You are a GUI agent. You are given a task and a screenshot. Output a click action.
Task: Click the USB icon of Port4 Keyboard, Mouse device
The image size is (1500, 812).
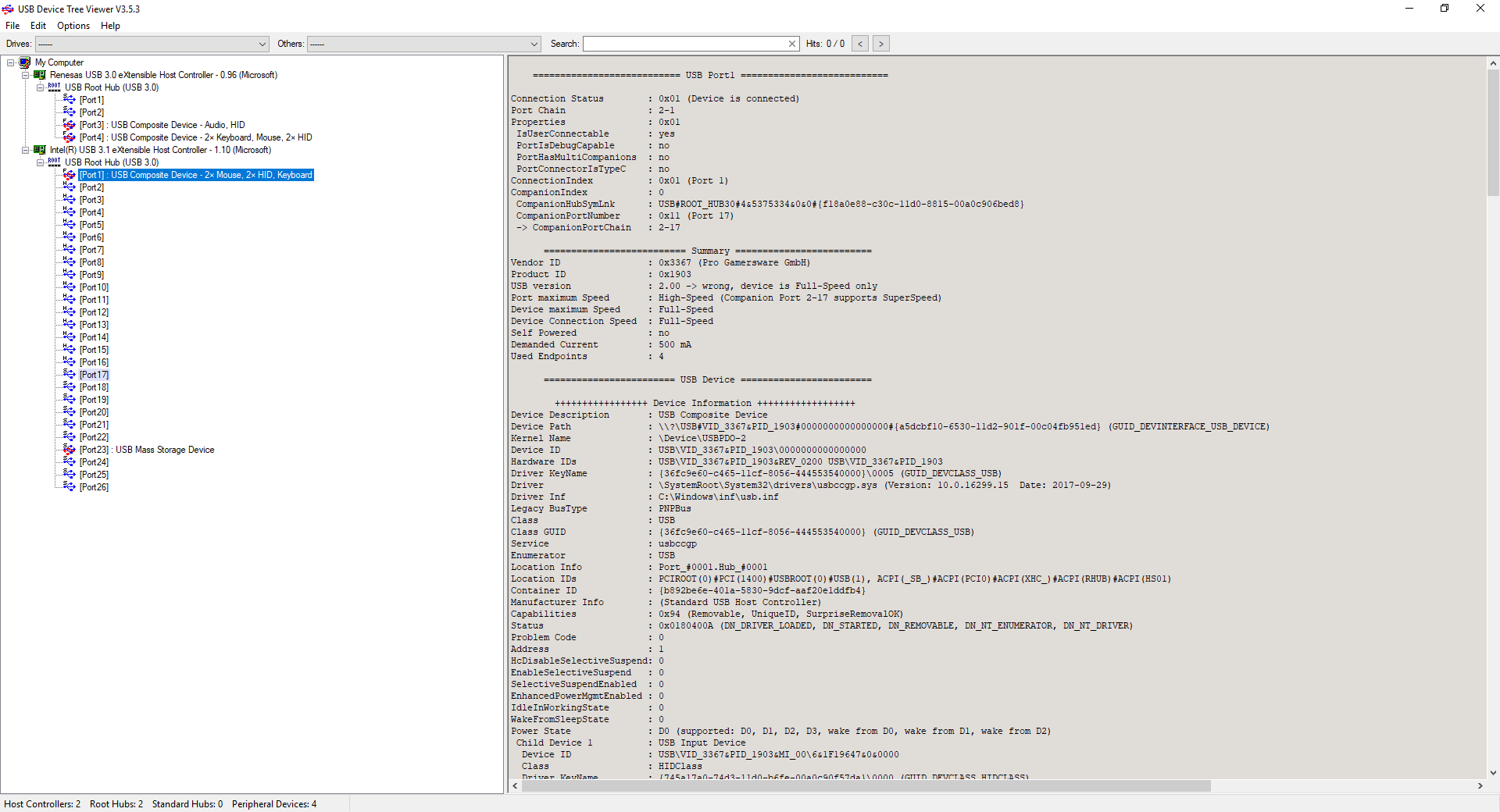pyautogui.click(x=70, y=137)
